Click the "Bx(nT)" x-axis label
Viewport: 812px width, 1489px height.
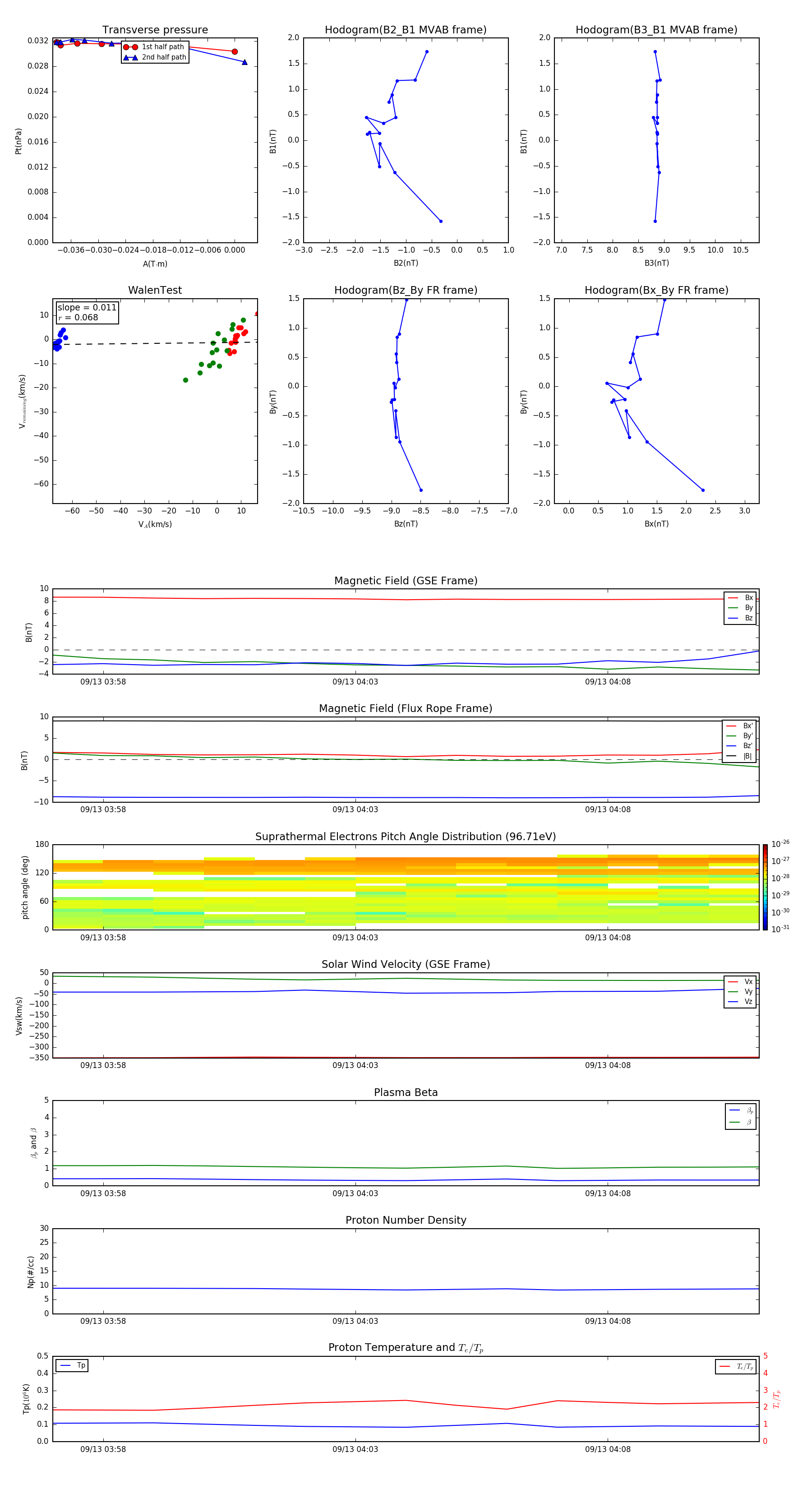pyautogui.click(x=656, y=524)
